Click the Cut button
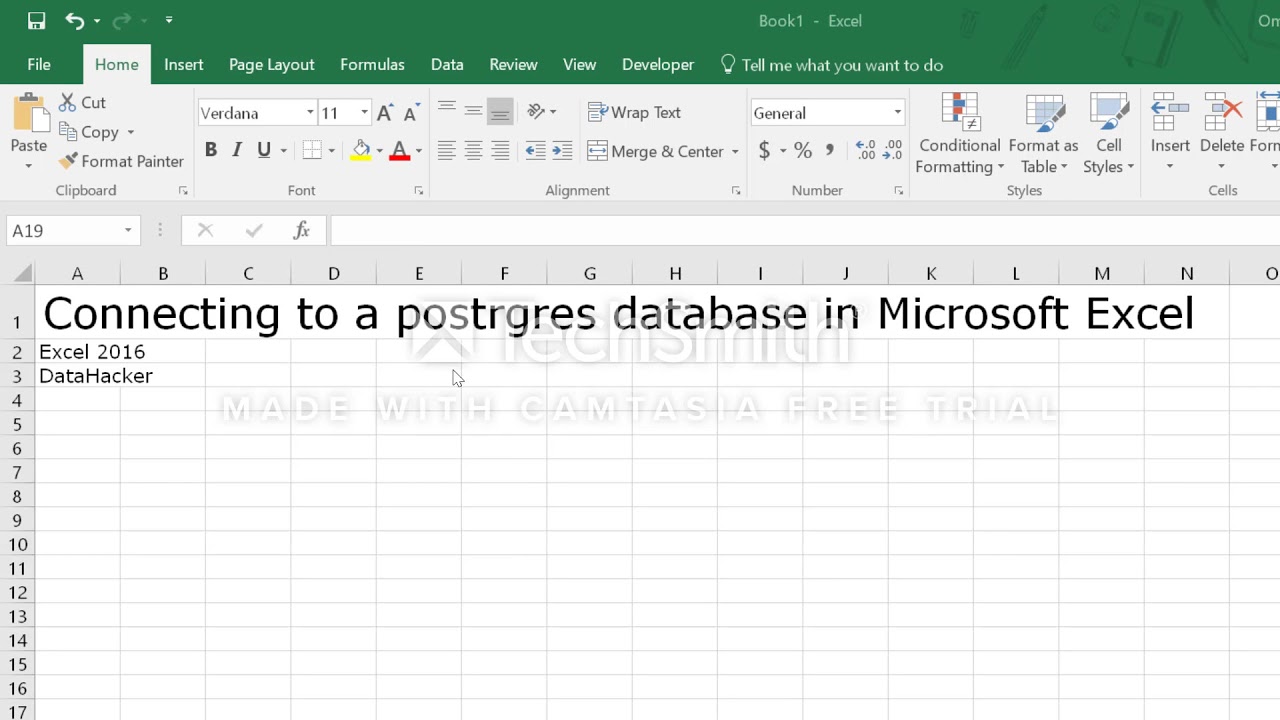This screenshot has height=720, width=1280. tap(83, 102)
